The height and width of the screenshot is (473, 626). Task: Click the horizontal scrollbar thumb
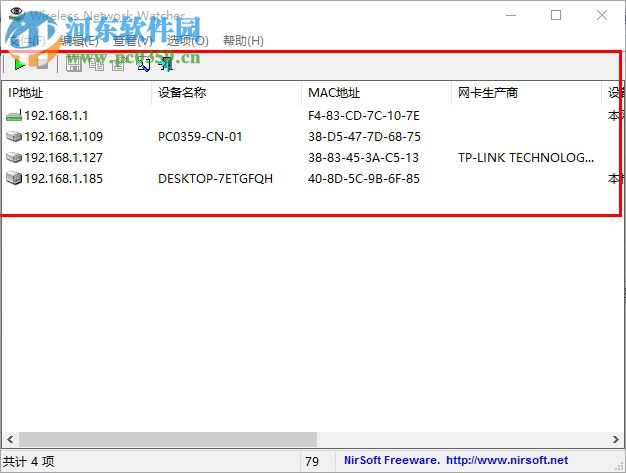(168, 439)
